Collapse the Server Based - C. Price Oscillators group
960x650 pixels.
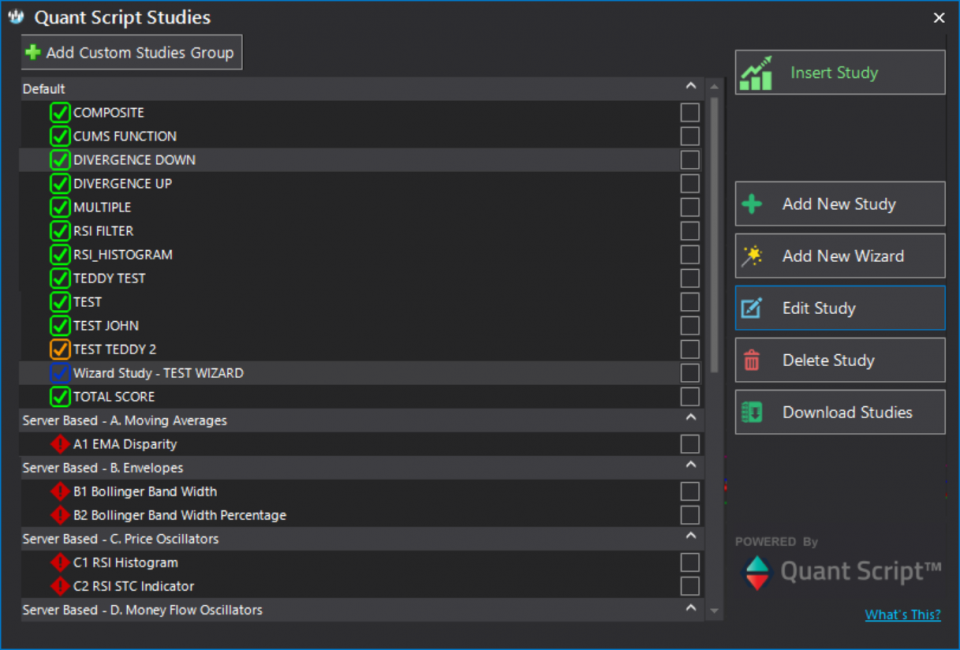point(691,536)
